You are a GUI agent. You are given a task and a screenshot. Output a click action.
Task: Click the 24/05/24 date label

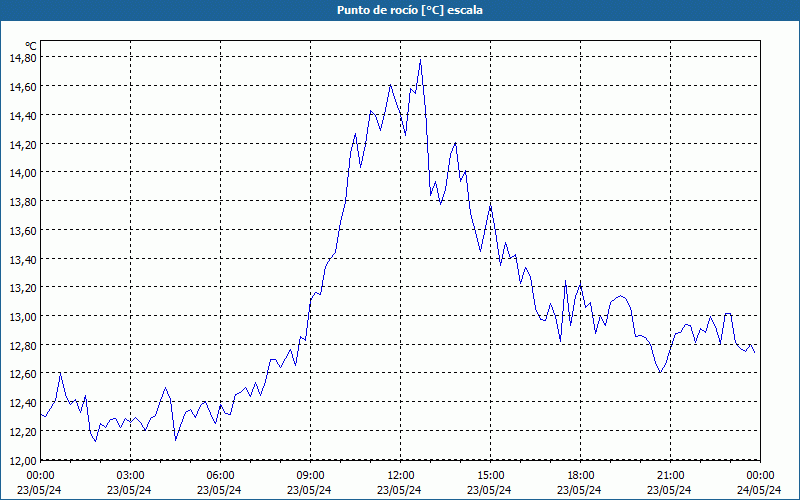(x=759, y=490)
